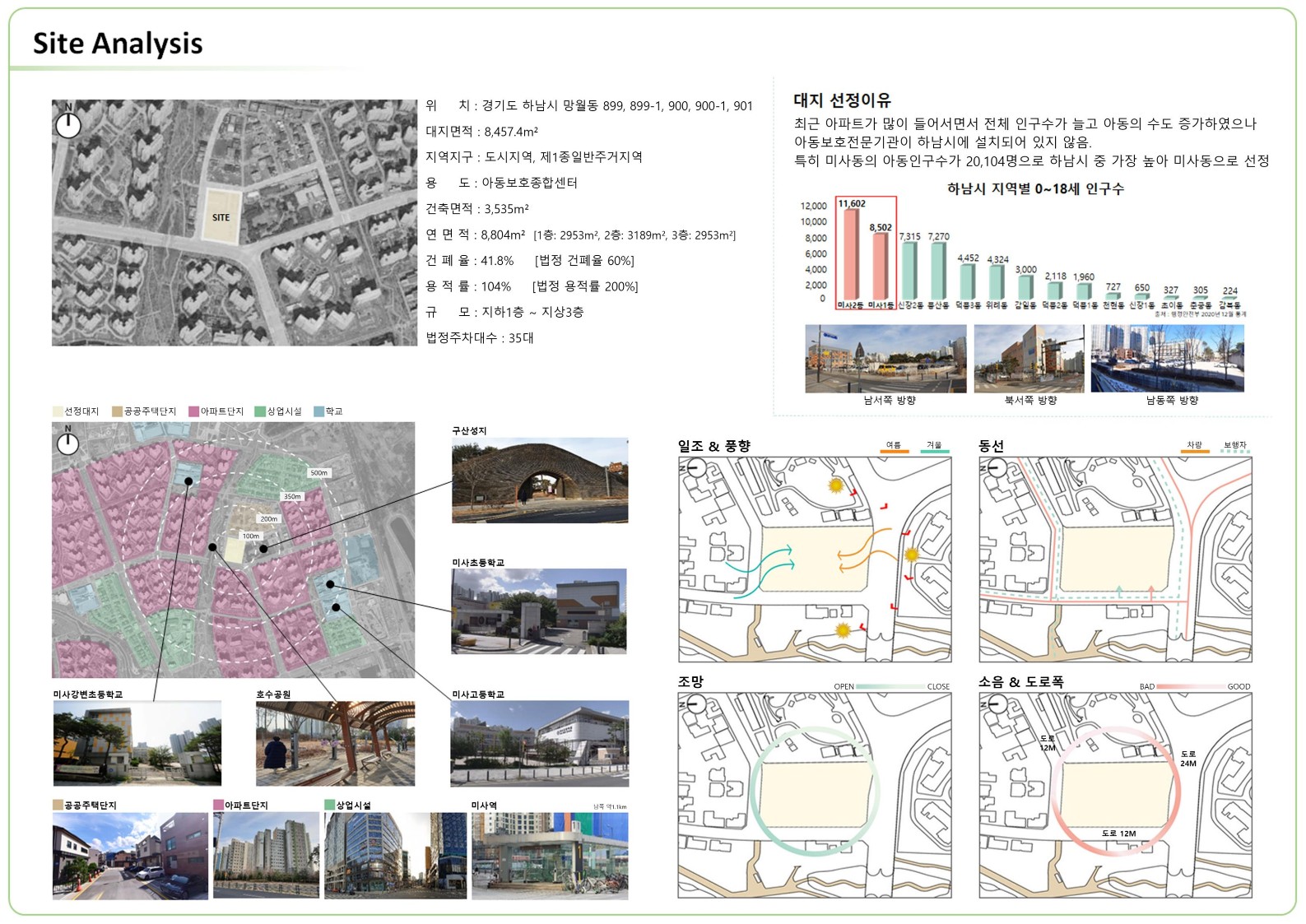Open the 구산성지 photo
Screen dimensions: 1306x924
click(x=540, y=481)
